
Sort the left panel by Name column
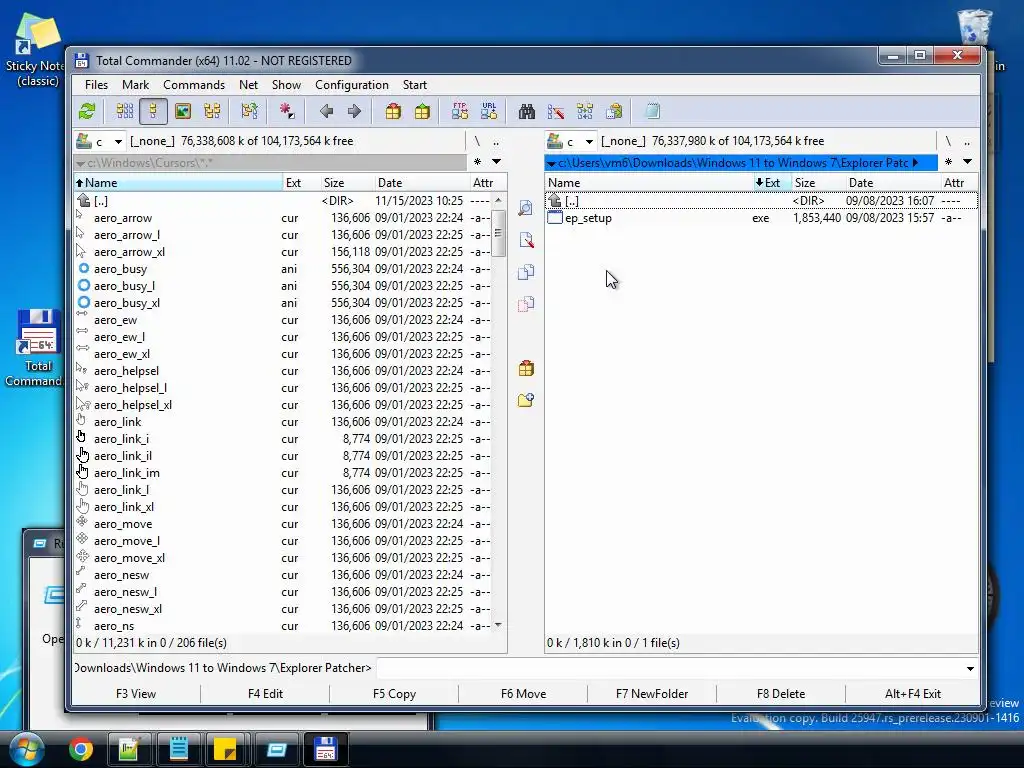(178, 183)
